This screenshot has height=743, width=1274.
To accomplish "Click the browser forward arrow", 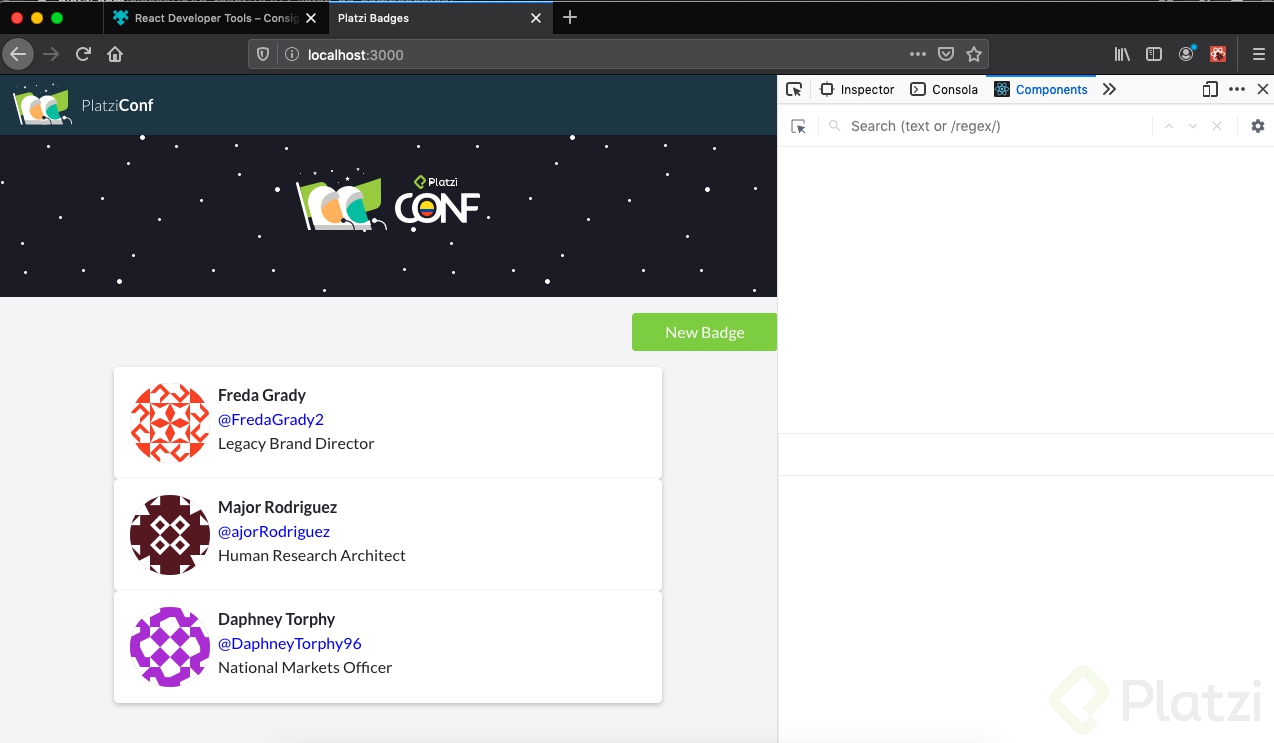I will click(51, 54).
